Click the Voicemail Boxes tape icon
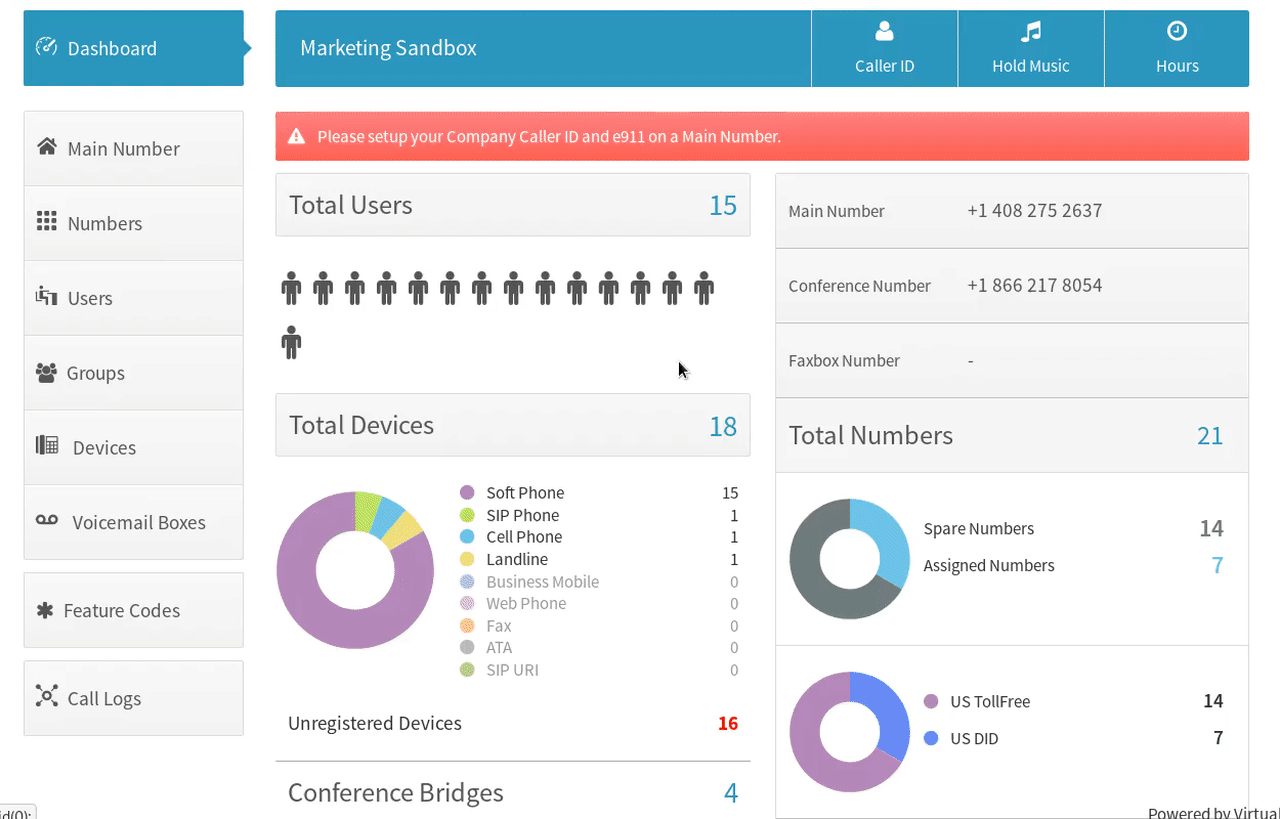This screenshot has height=819, width=1280. [x=48, y=521]
